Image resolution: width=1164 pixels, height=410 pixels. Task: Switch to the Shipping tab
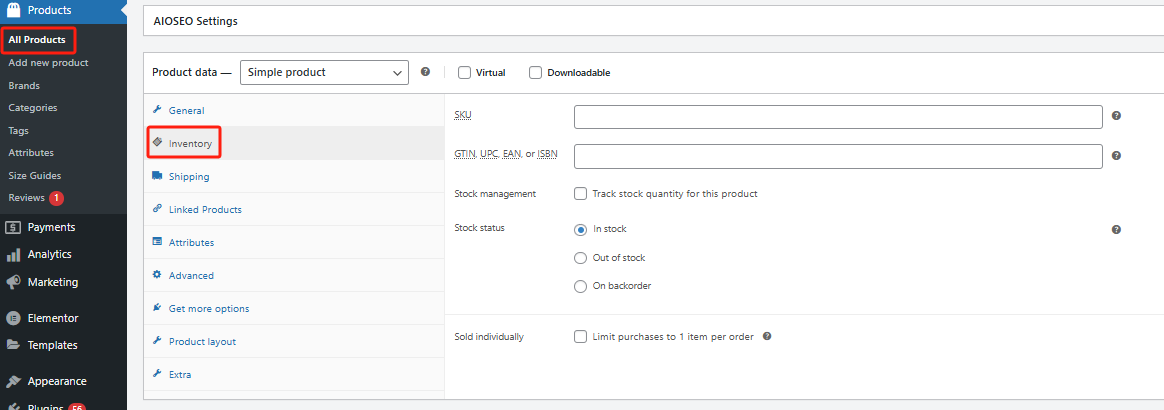click(x=189, y=177)
